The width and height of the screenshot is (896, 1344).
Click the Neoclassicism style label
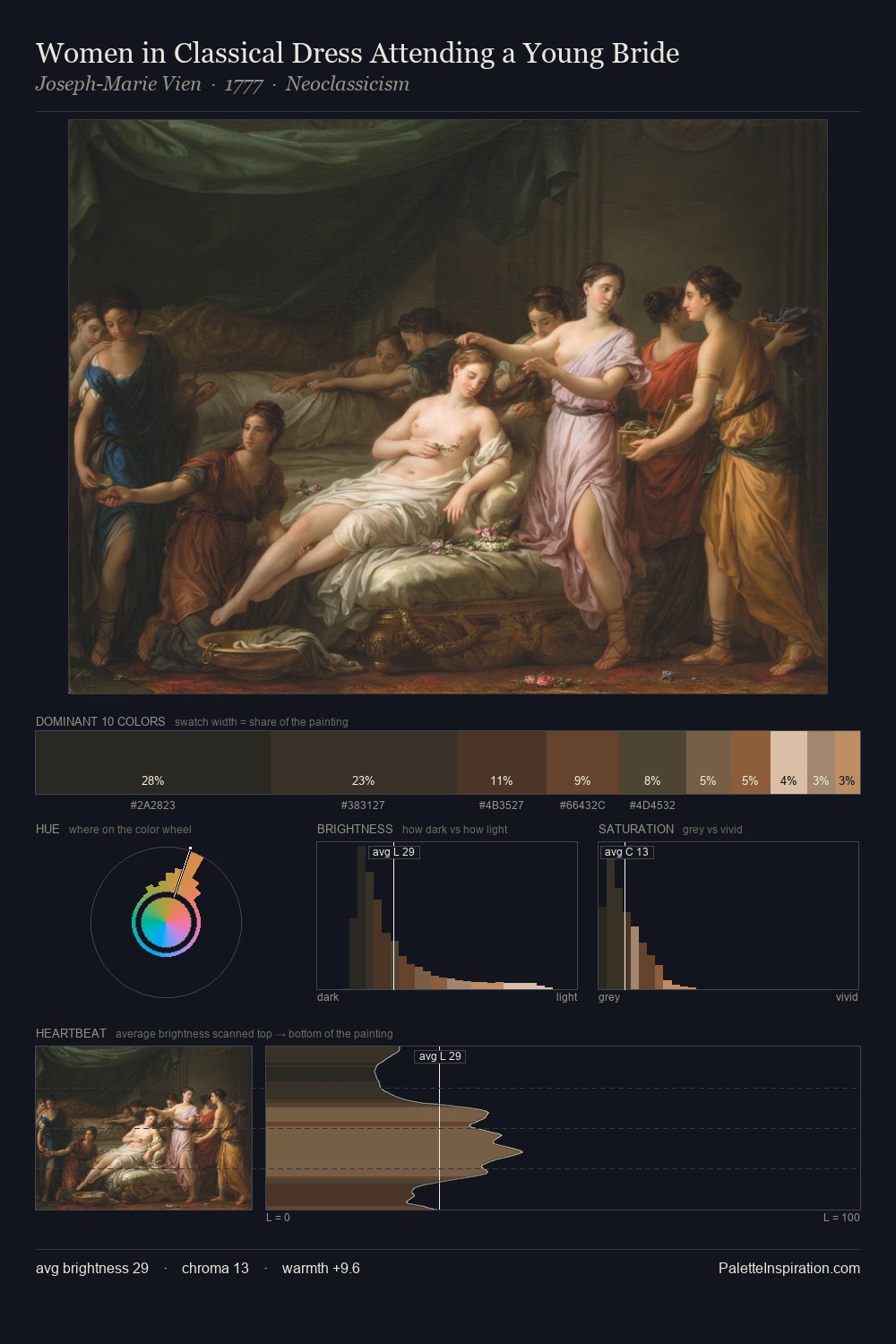(x=348, y=84)
